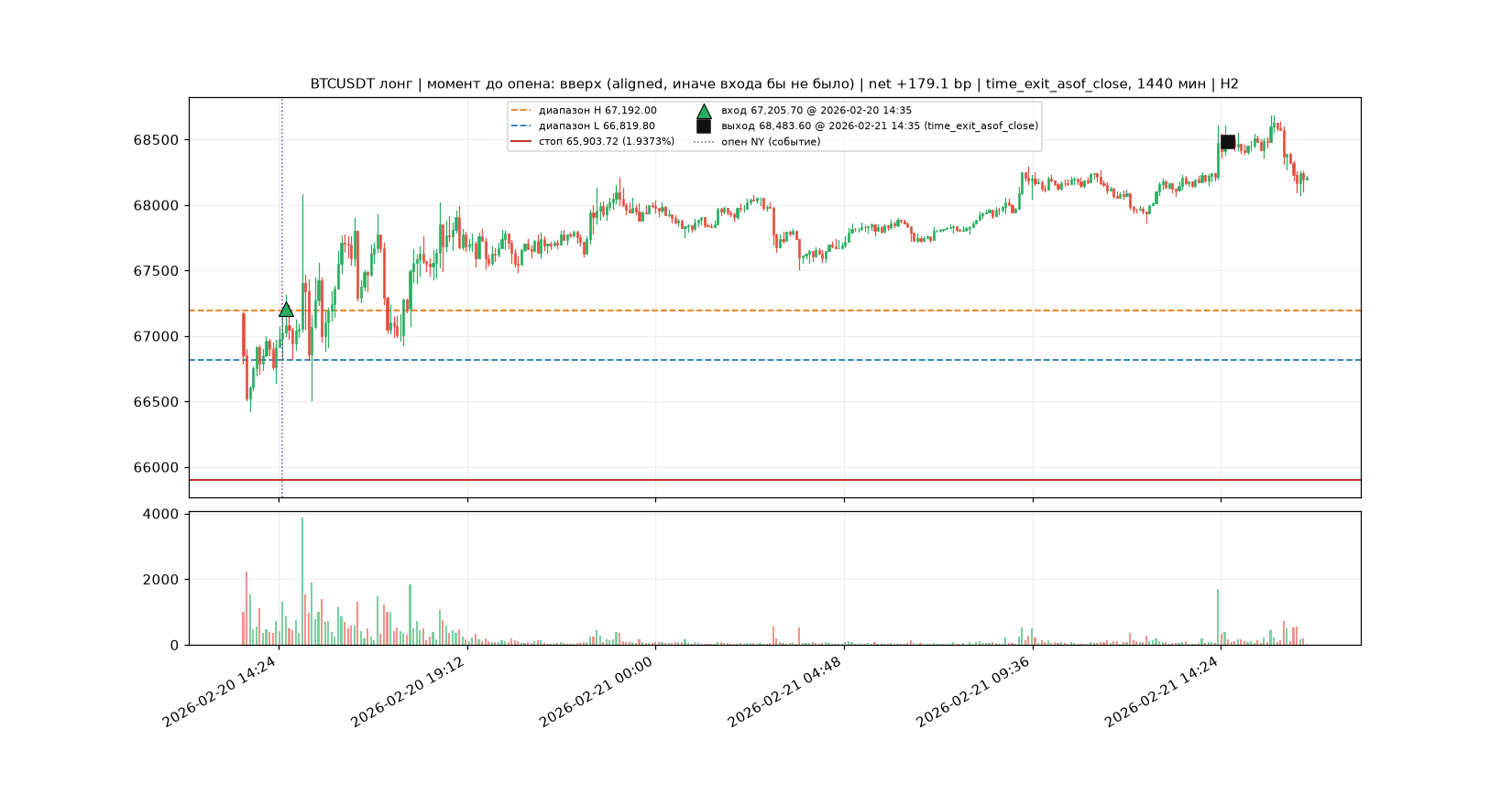The width and height of the screenshot is (1512, 806).
Task: Click the red solid line sample in the legend
Action: tap(520, 142)
